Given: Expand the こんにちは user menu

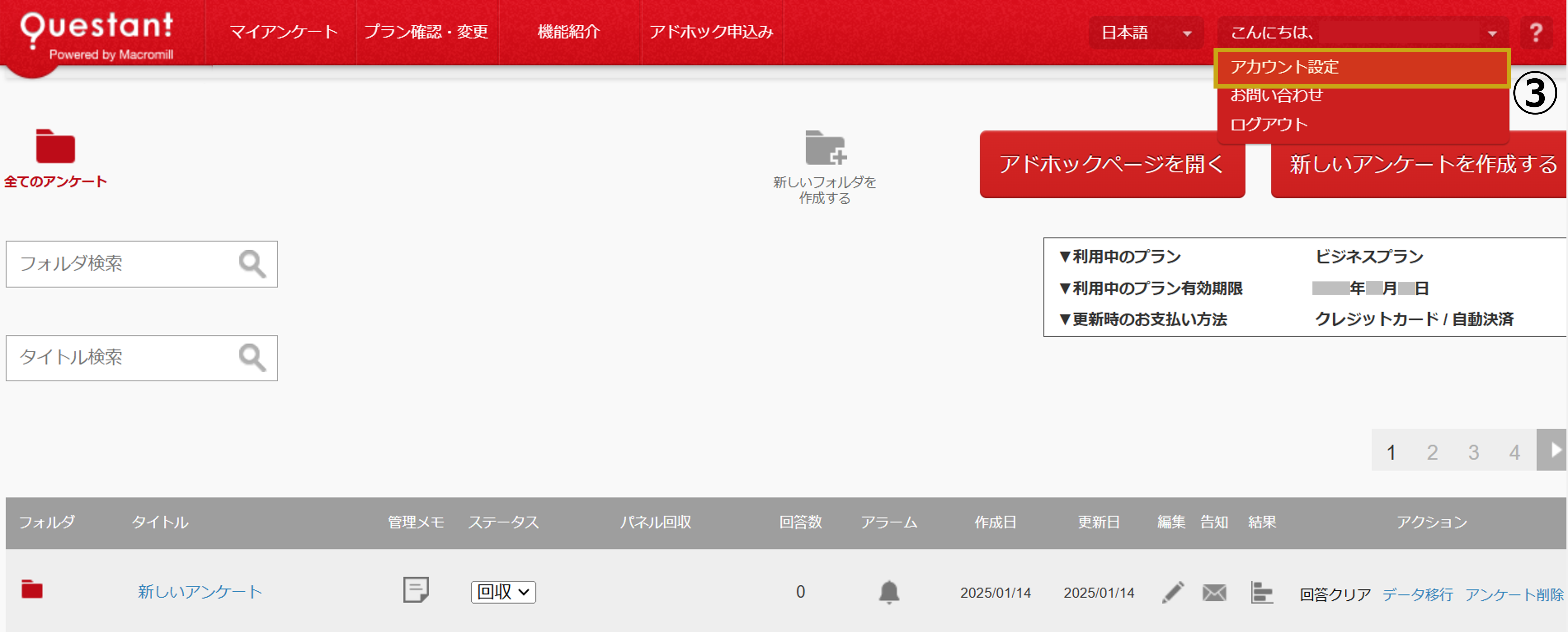Looking at the screenshot, I should point(1364,32).
